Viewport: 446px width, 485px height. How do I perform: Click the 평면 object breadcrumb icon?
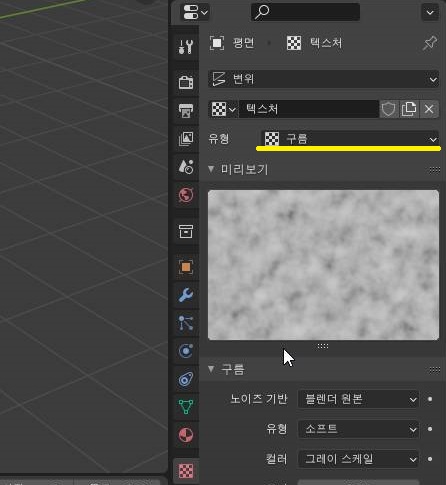(x=217, y=43)
